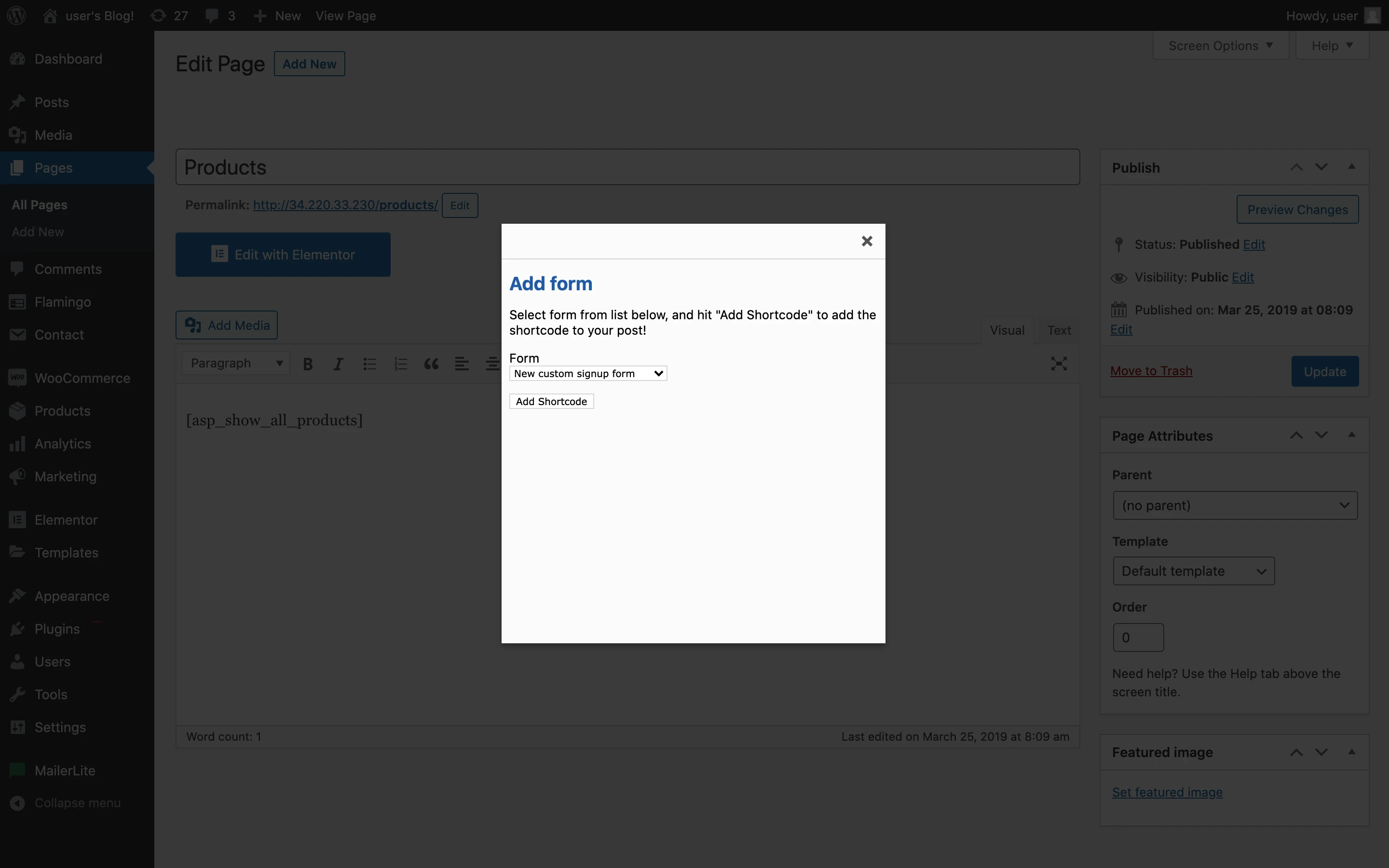This screenshot has height=868, width=1389.
Task: Open the Paragraph format dropdown
Action: [236, 364]
